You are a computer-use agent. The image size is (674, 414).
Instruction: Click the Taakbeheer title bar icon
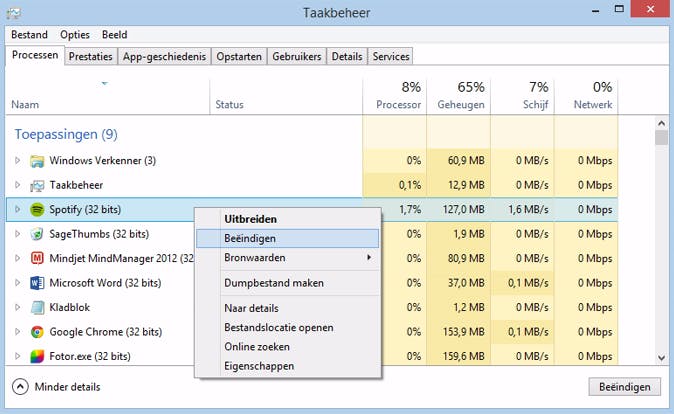click(x=13, y=13)
